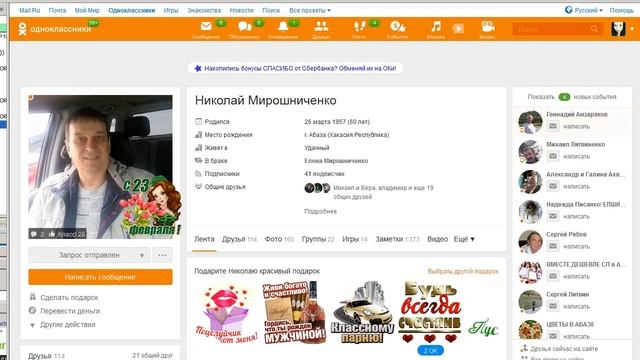Viewport: 640px width, 360px height.
Task: Switch to the Фото tab
Action: (x=279, y=239)
